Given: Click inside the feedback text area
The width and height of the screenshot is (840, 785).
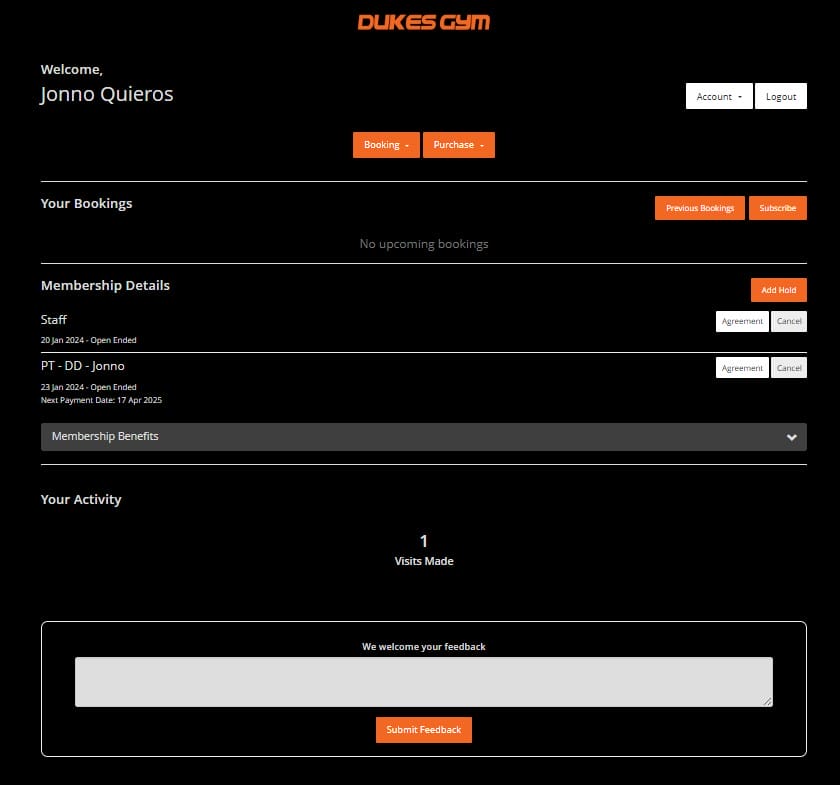Looking at the screenshot, I should pos(423,682).
